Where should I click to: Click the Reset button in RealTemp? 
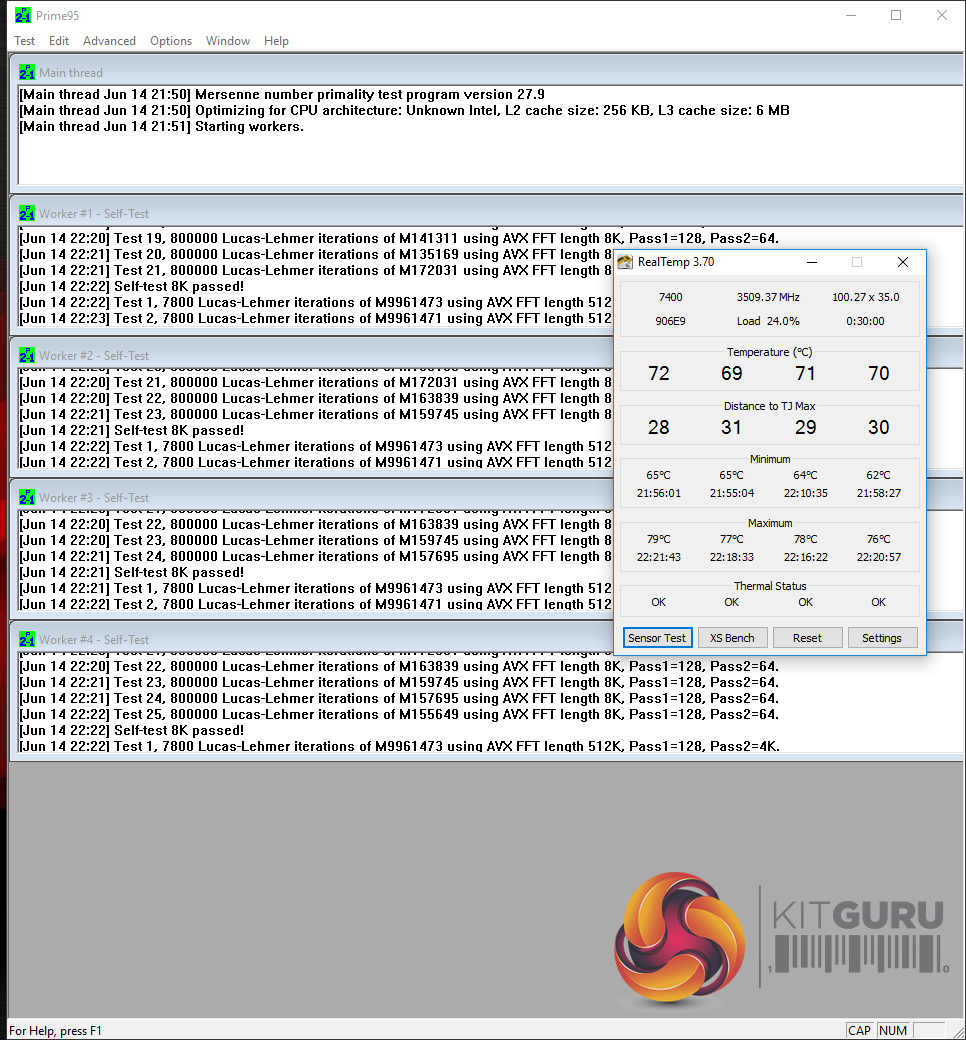point(807,638)
